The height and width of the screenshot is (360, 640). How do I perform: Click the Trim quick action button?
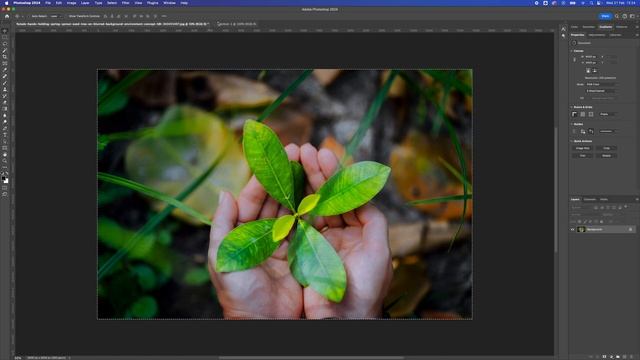pos(582,156)
